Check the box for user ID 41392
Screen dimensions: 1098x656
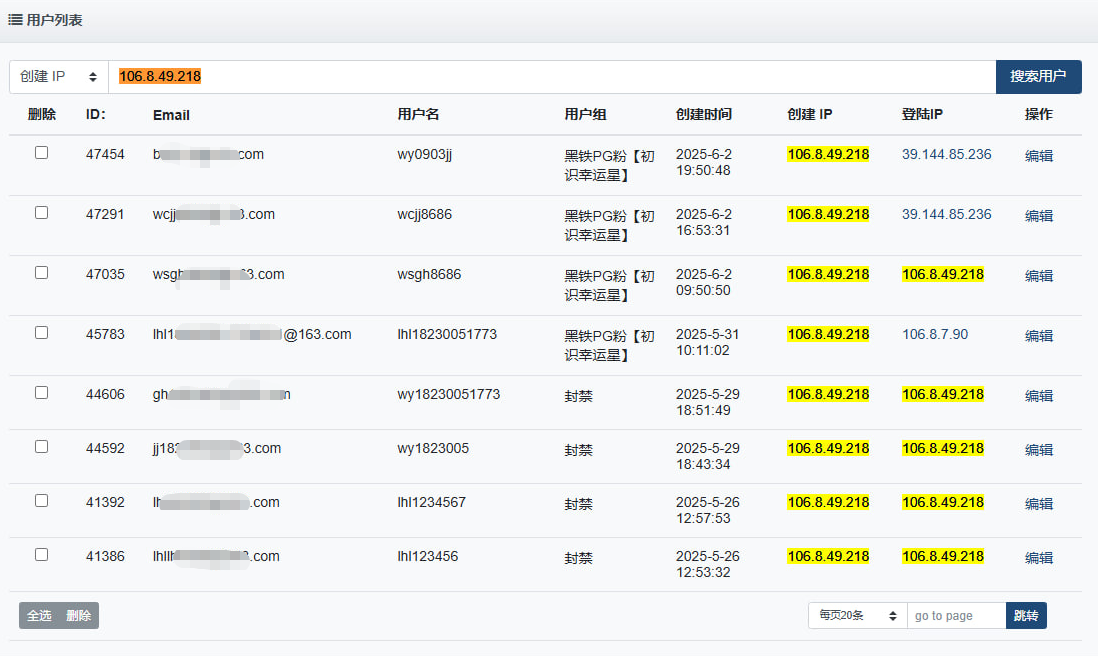coord(41,501)
